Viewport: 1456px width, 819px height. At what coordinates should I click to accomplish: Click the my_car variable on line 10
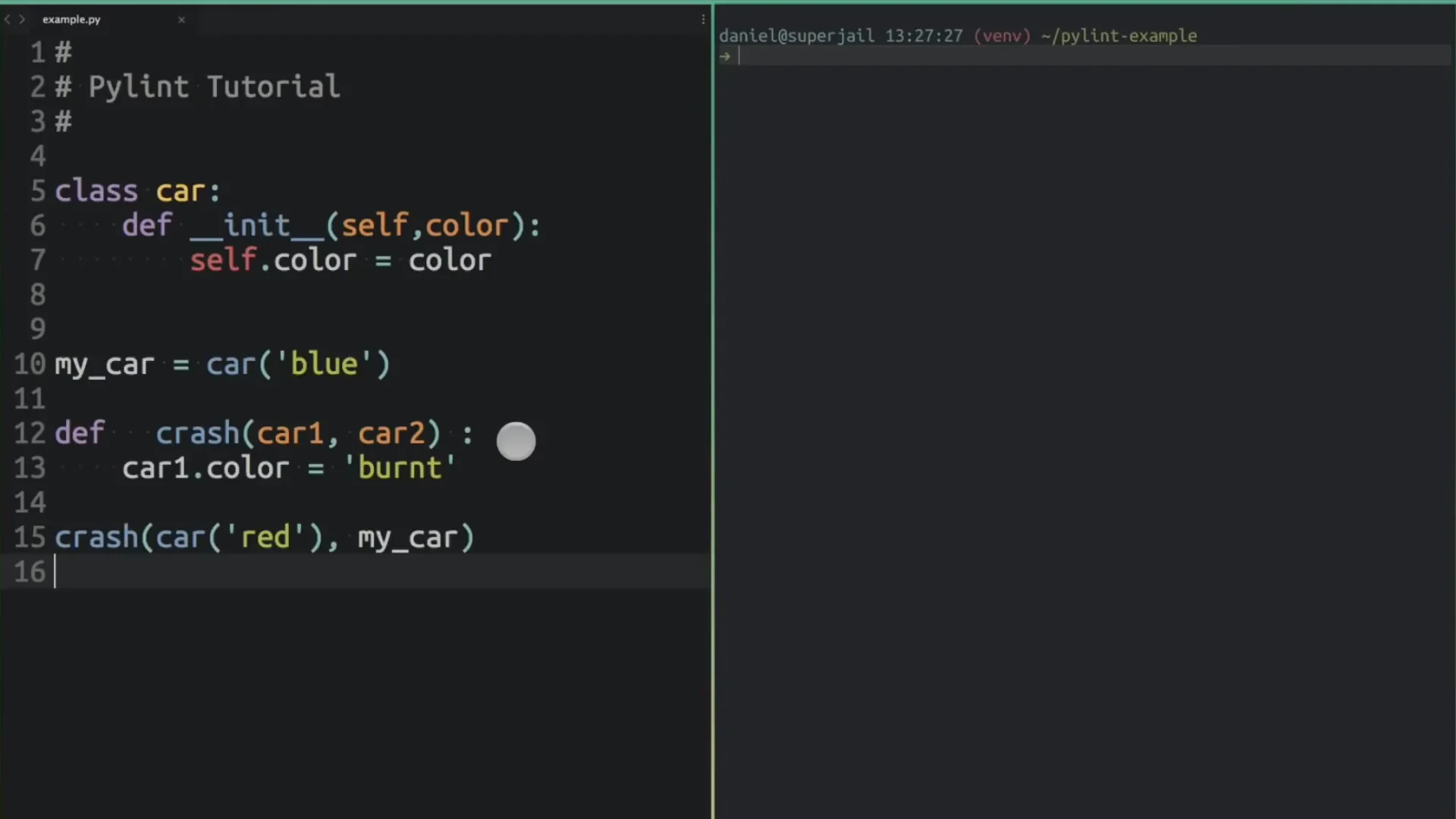tap(105, 365)
